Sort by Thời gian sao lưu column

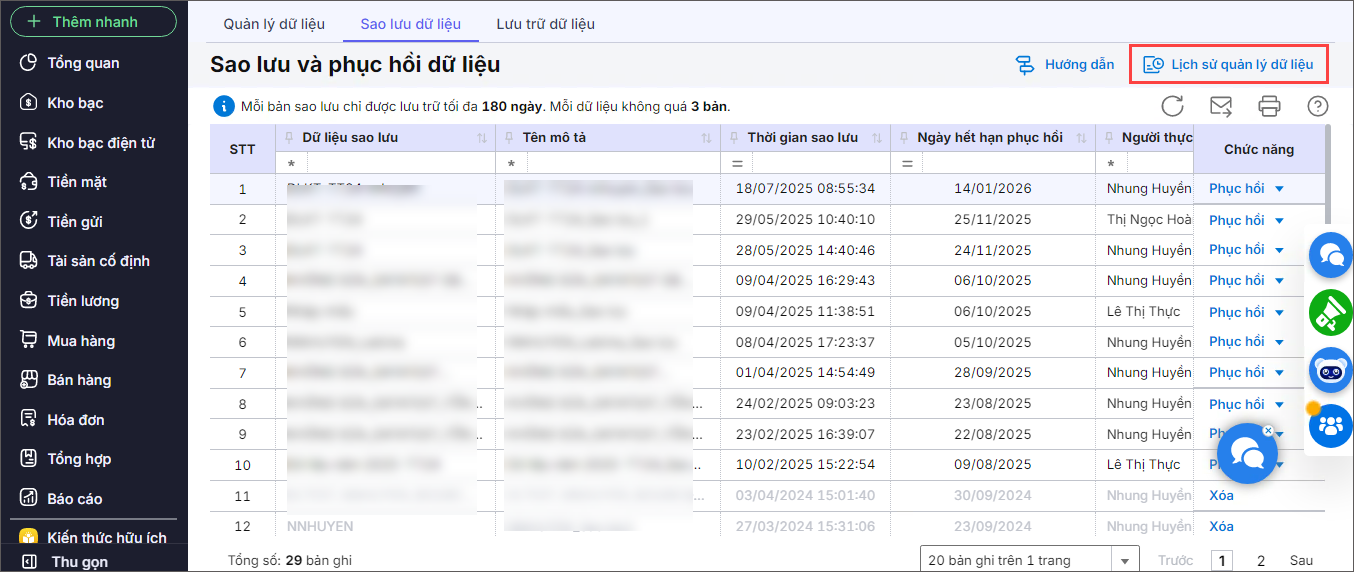877,138
